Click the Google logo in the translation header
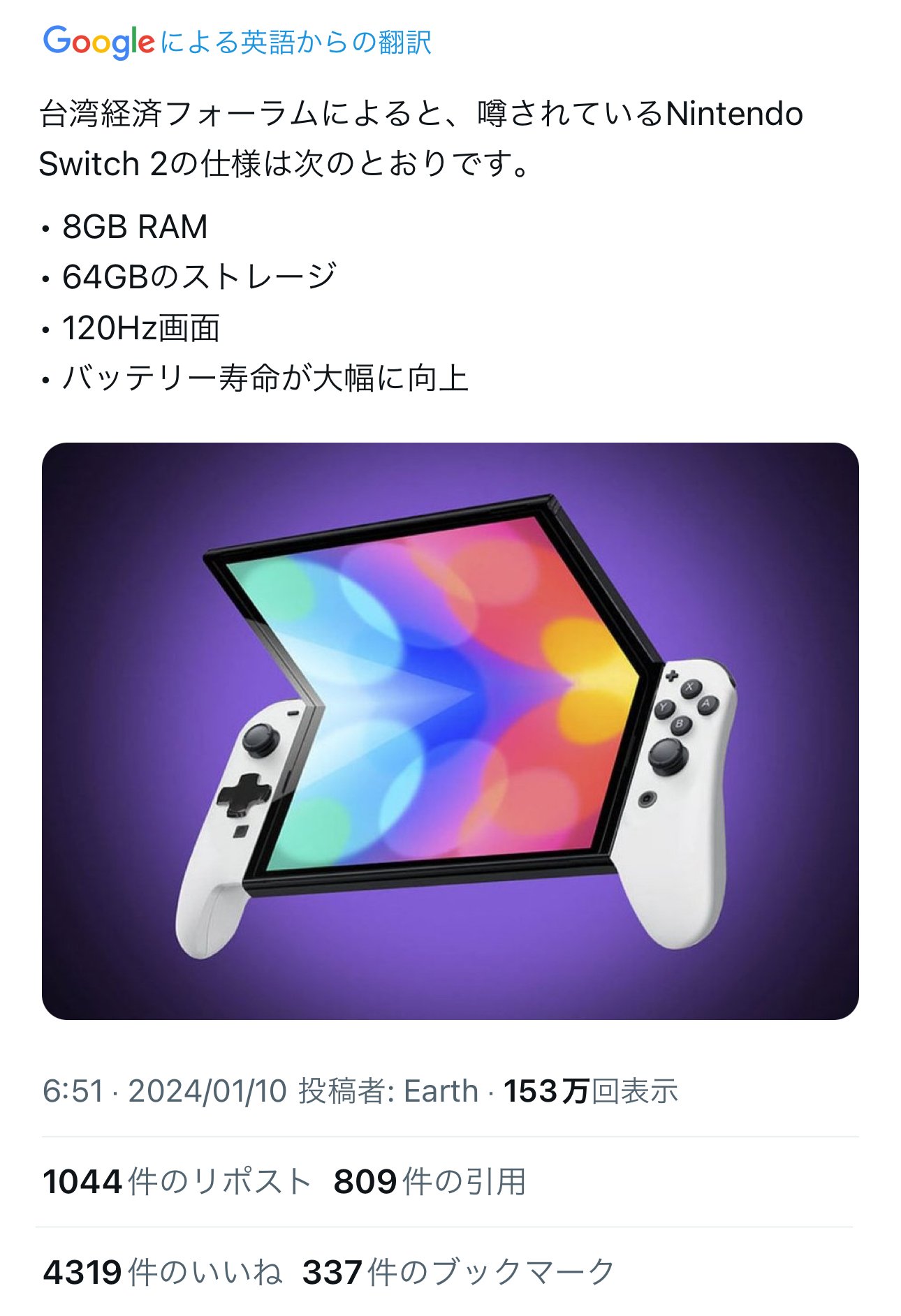Image resolution: width=901 pixels, height=1316 pixels. (98, 42)
